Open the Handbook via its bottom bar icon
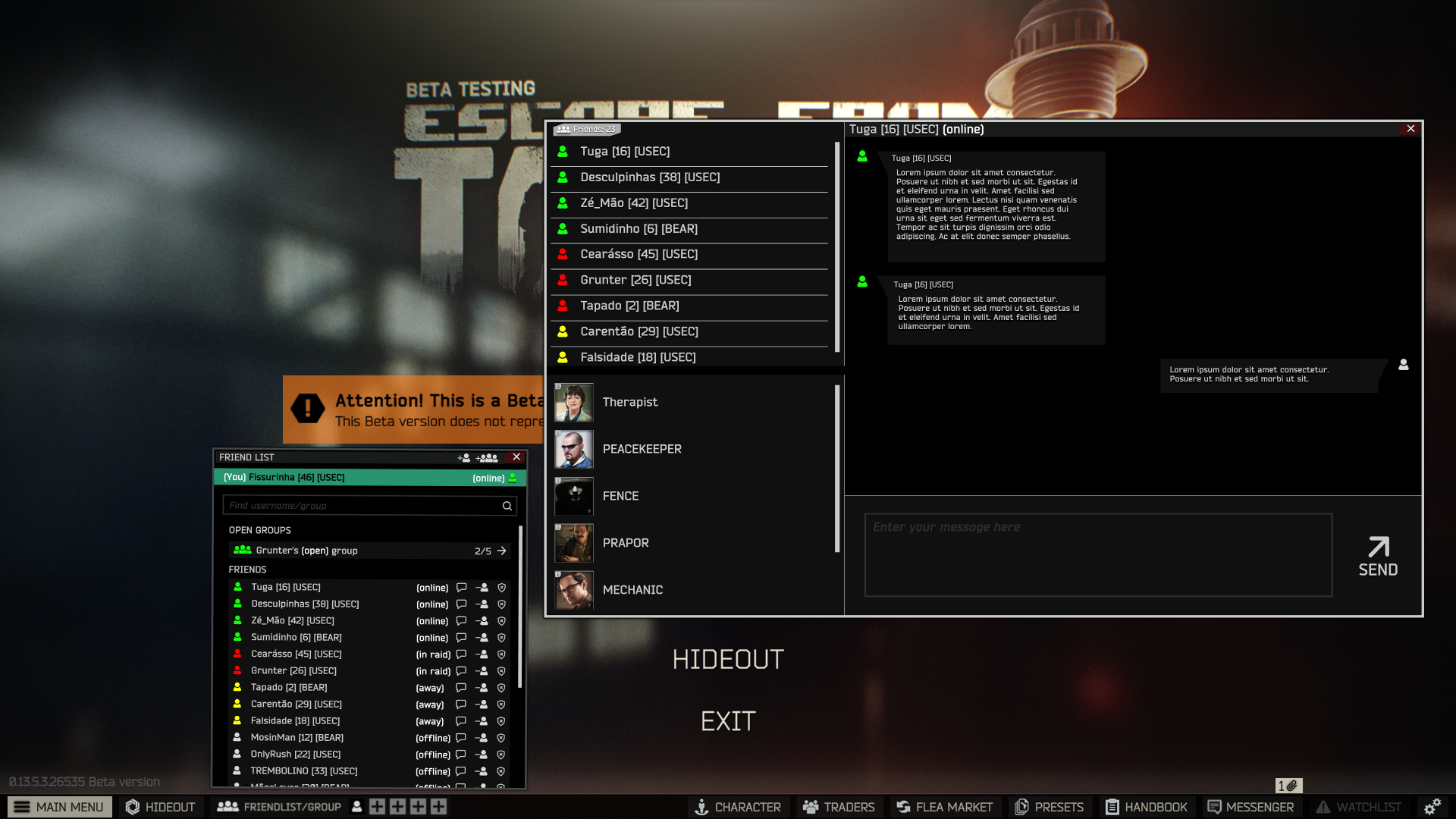The image size is (1456, 819). pyautogui.click(x=1112, y=807)
